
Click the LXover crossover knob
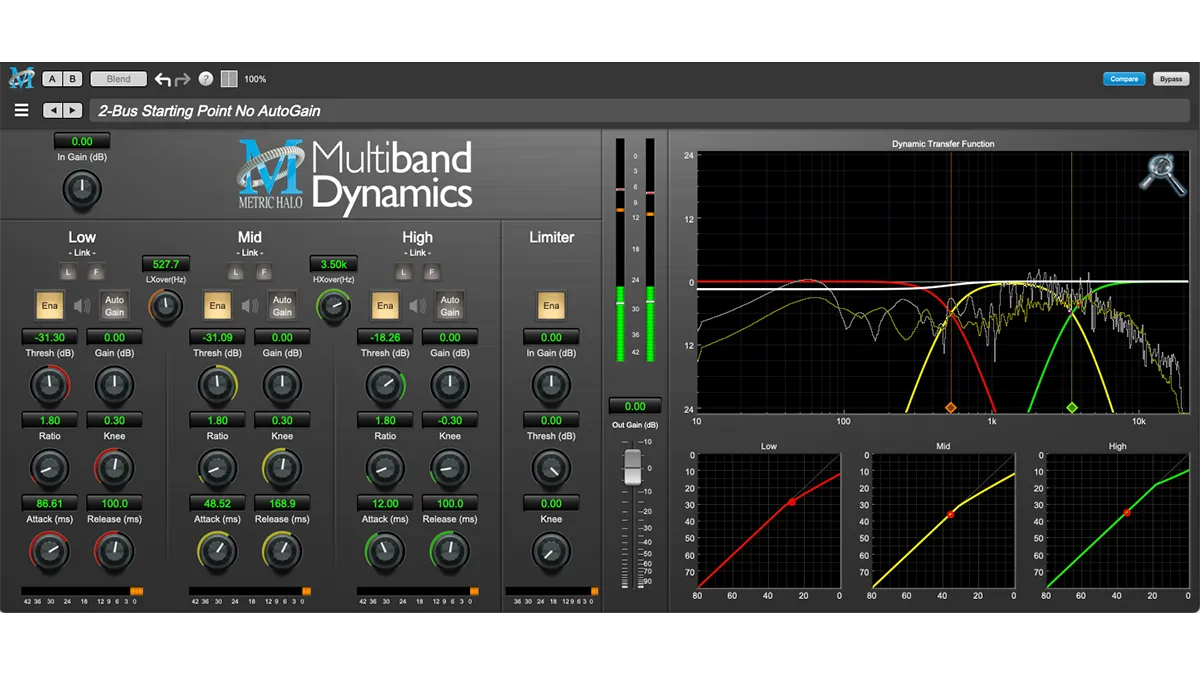[x=166, y=307]
